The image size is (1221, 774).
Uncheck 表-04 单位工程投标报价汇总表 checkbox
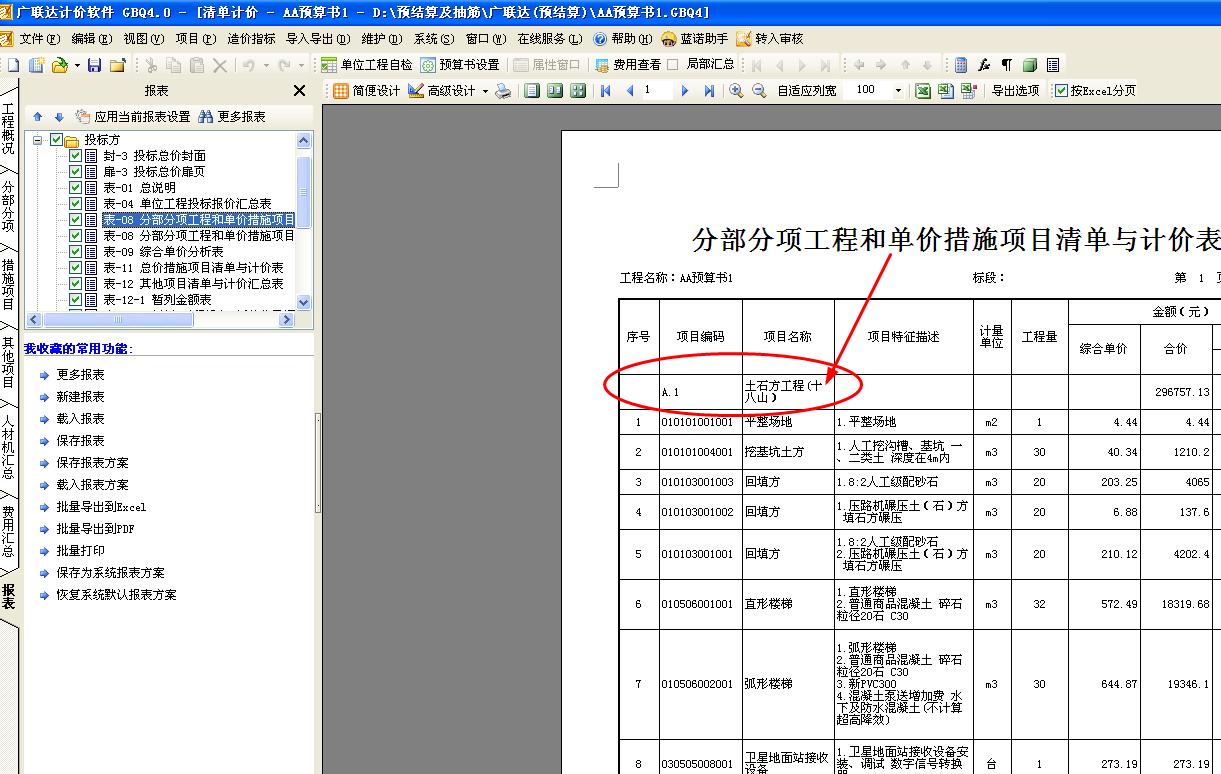coord(75,204)
